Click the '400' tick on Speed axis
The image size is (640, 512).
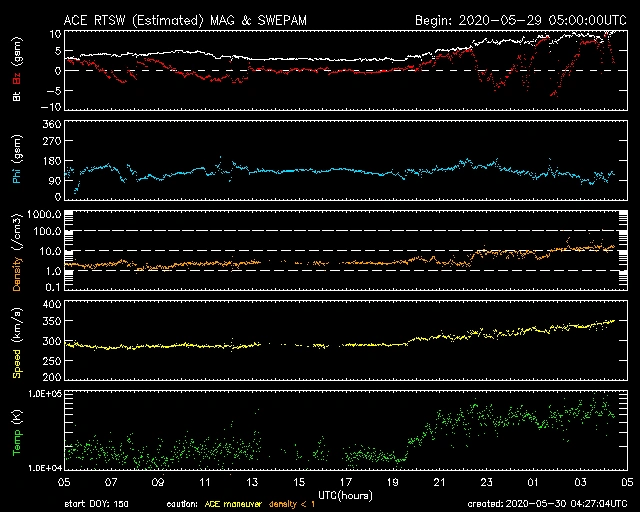[52, 304]
